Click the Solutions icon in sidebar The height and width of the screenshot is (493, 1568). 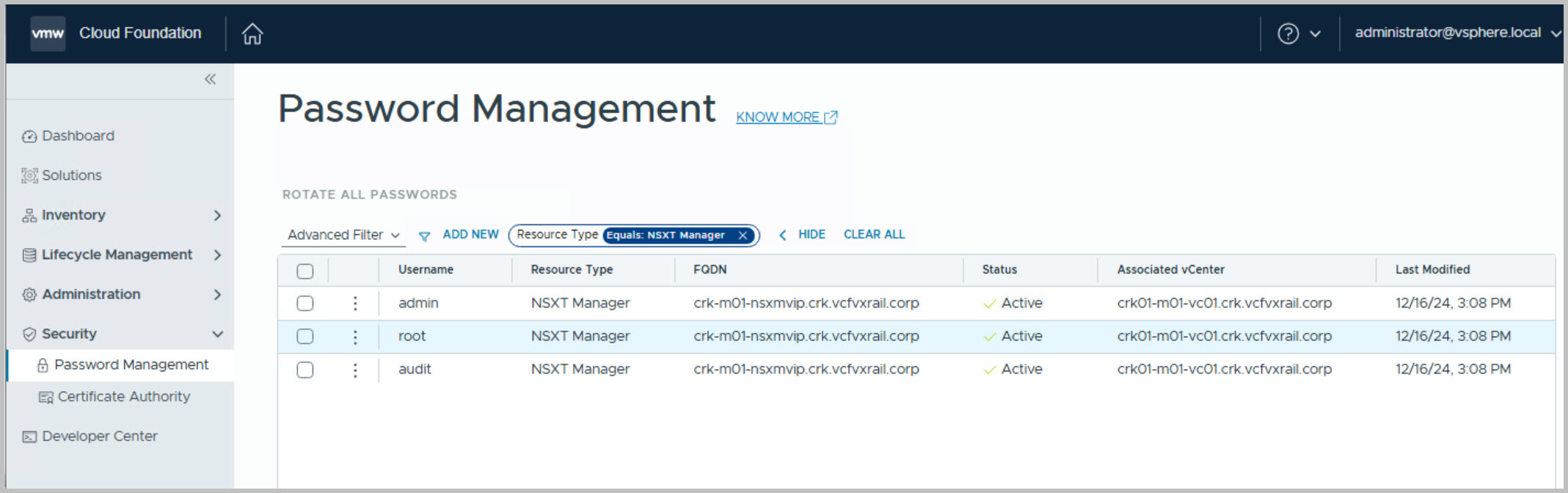click(29, 176)
